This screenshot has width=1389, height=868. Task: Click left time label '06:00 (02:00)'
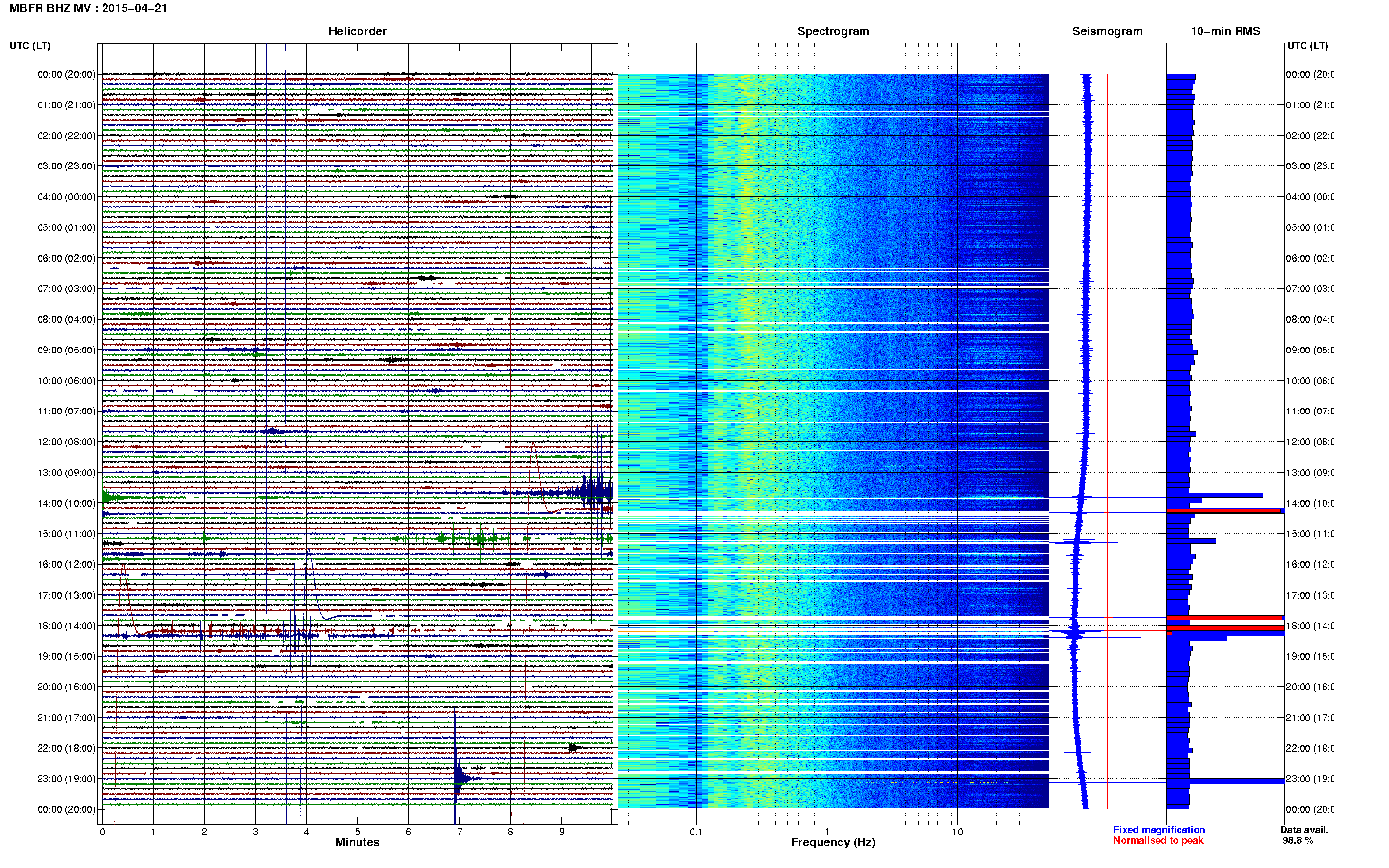pyautogui.click(x=66, y=258)
